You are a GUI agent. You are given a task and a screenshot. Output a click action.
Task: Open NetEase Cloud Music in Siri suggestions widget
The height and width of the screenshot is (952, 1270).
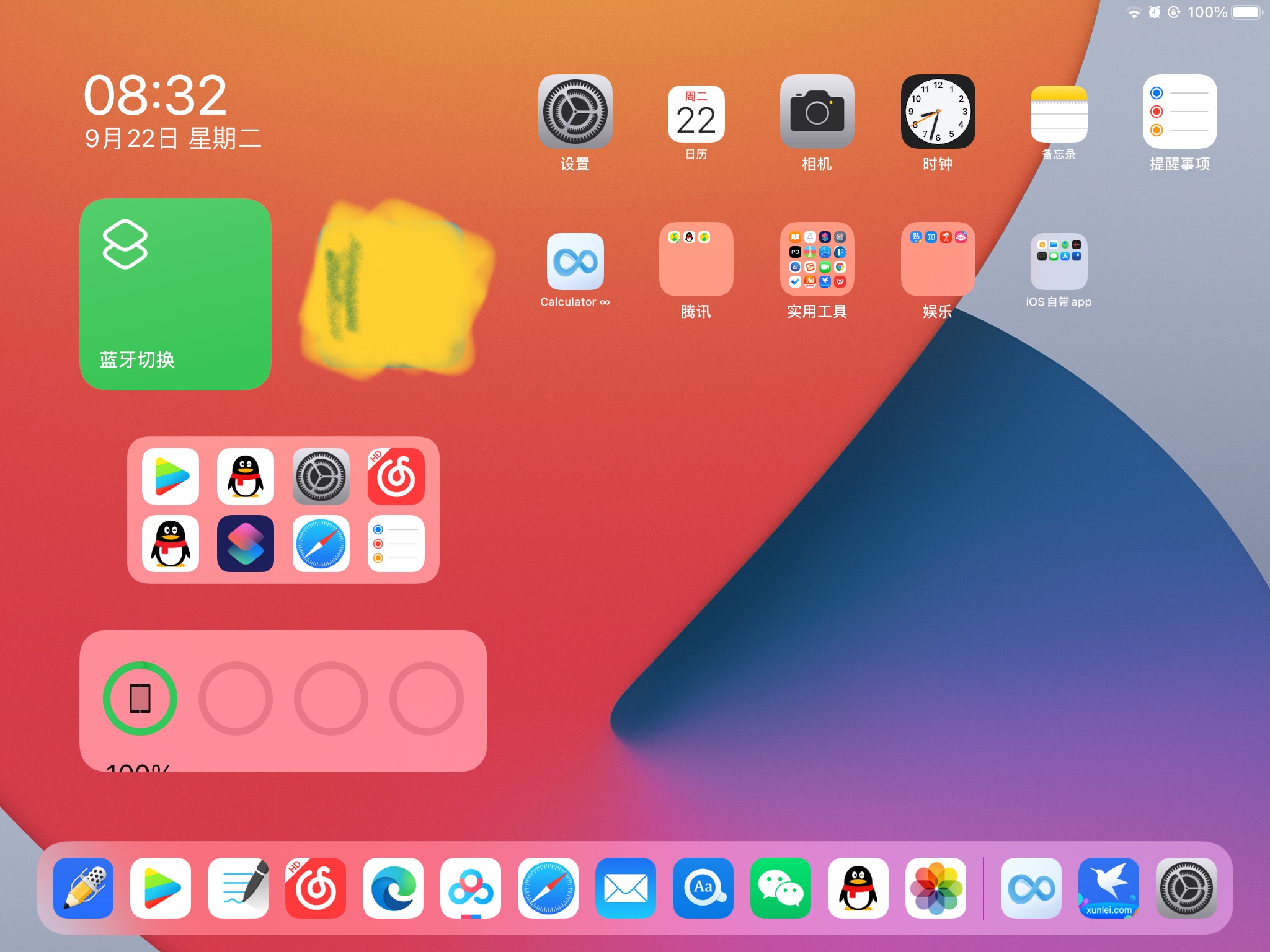tap(396, 477)
